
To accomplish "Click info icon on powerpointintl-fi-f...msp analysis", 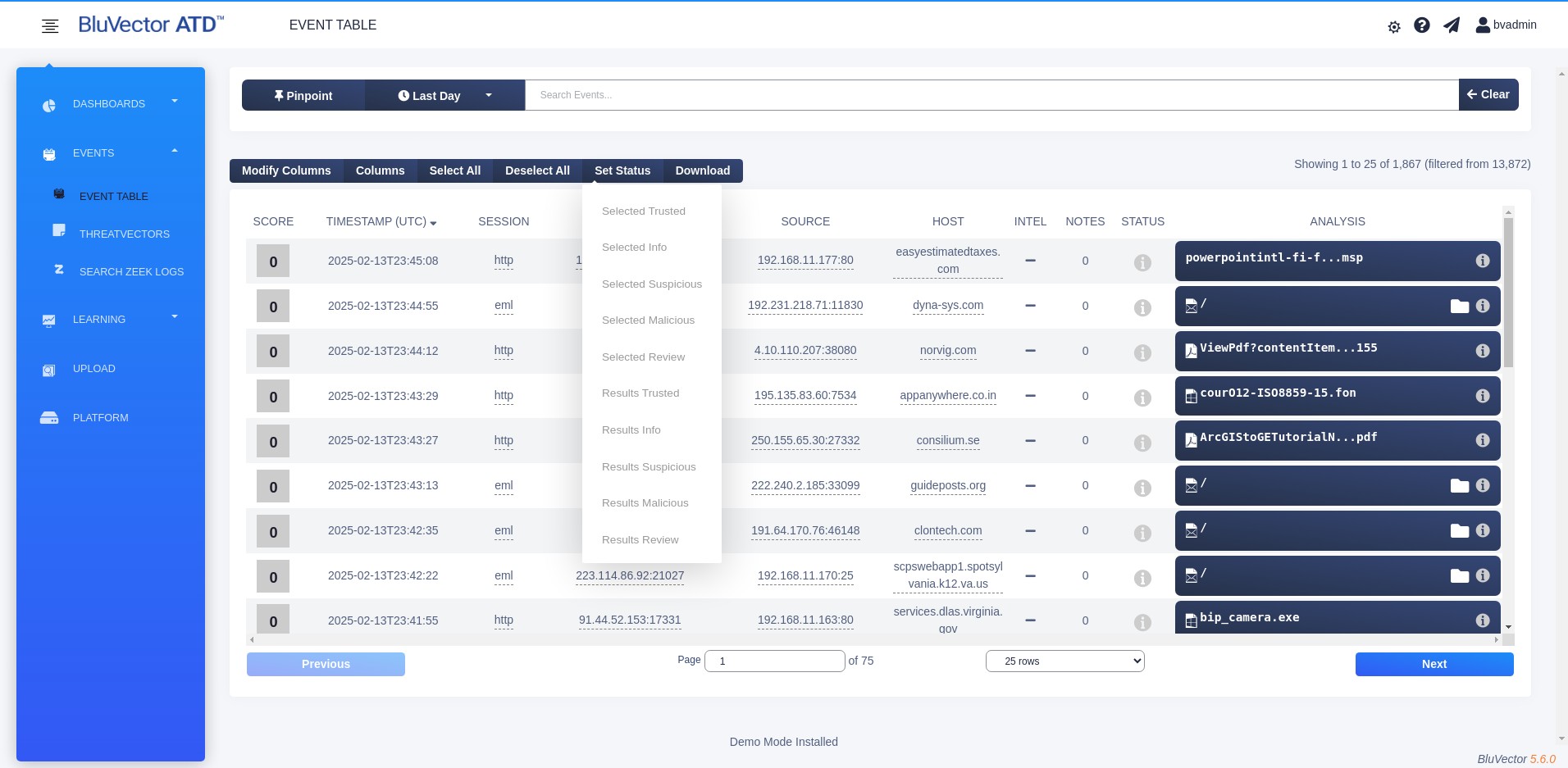I will tap(1483, 261).
